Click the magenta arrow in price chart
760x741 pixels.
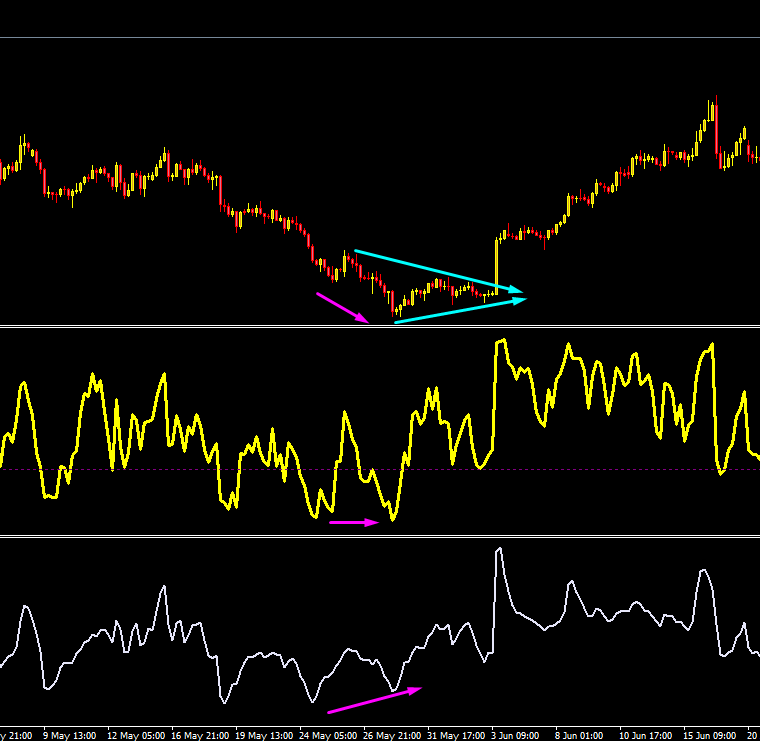[342, 307]
